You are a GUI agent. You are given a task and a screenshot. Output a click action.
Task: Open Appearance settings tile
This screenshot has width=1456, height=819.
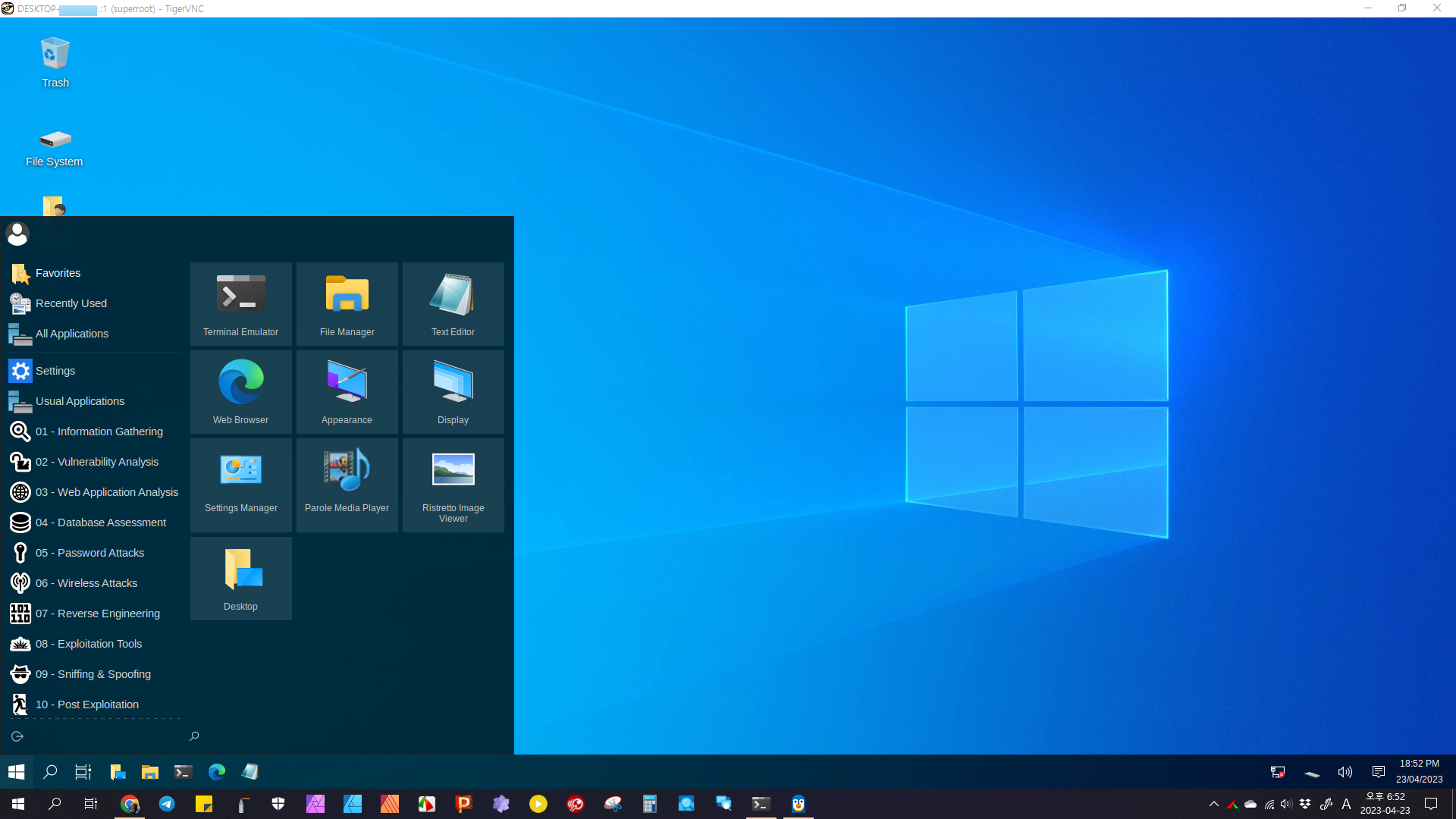point(347,391)
